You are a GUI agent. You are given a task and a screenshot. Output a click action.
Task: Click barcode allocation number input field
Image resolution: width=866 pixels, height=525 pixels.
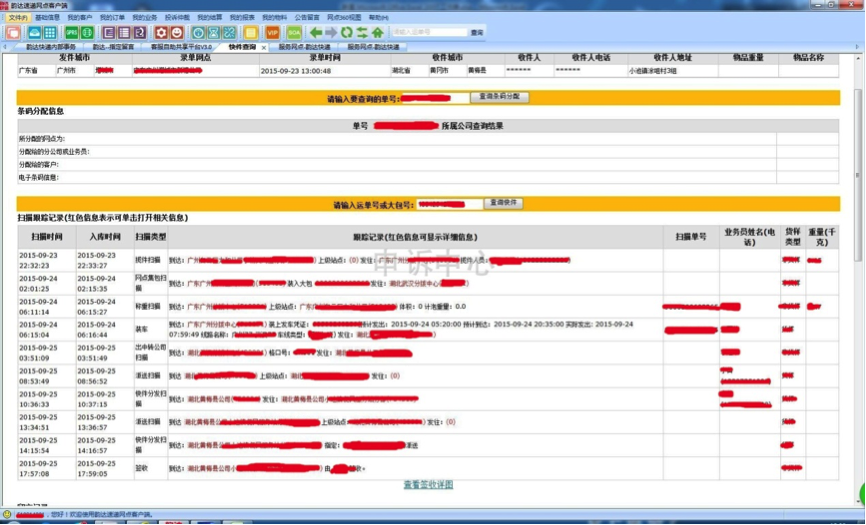[434, 98]
